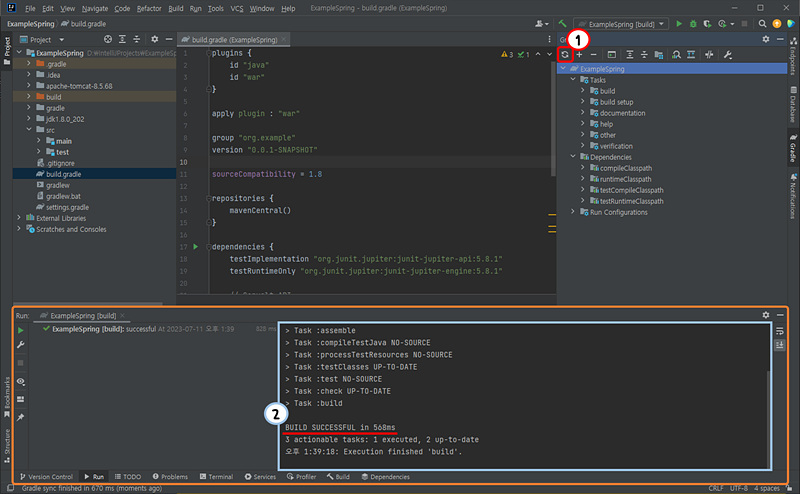Close ExampleSpring [build] Run tab
The height and width of the screenshot is (494, 800).
pos(122,315)
